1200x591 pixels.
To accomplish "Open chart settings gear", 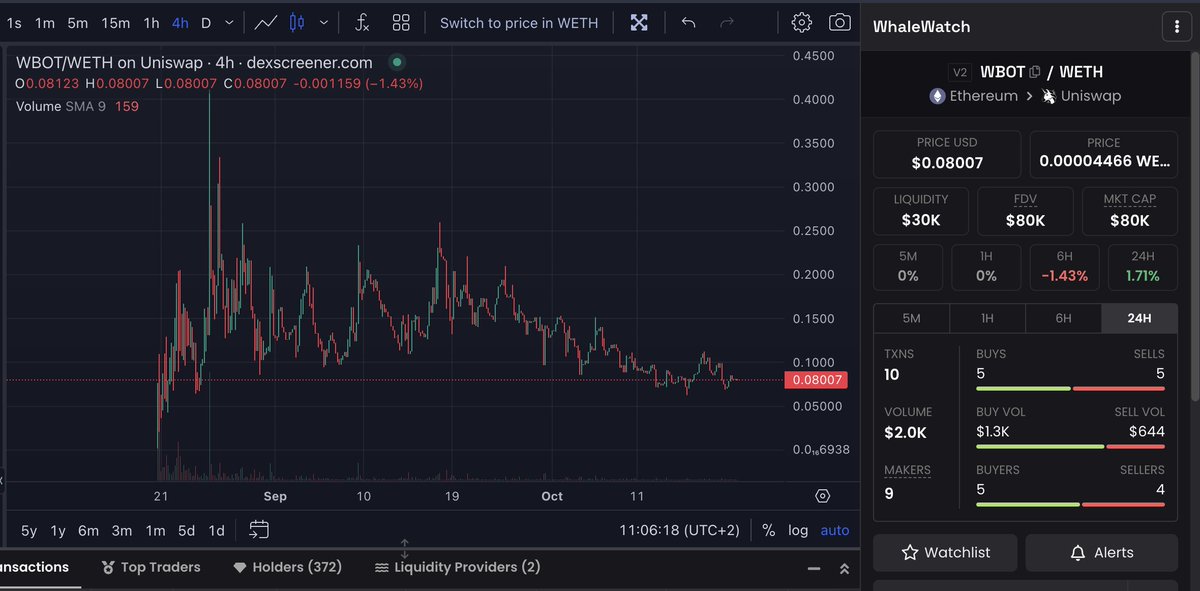I will click(x=801, y=22).
